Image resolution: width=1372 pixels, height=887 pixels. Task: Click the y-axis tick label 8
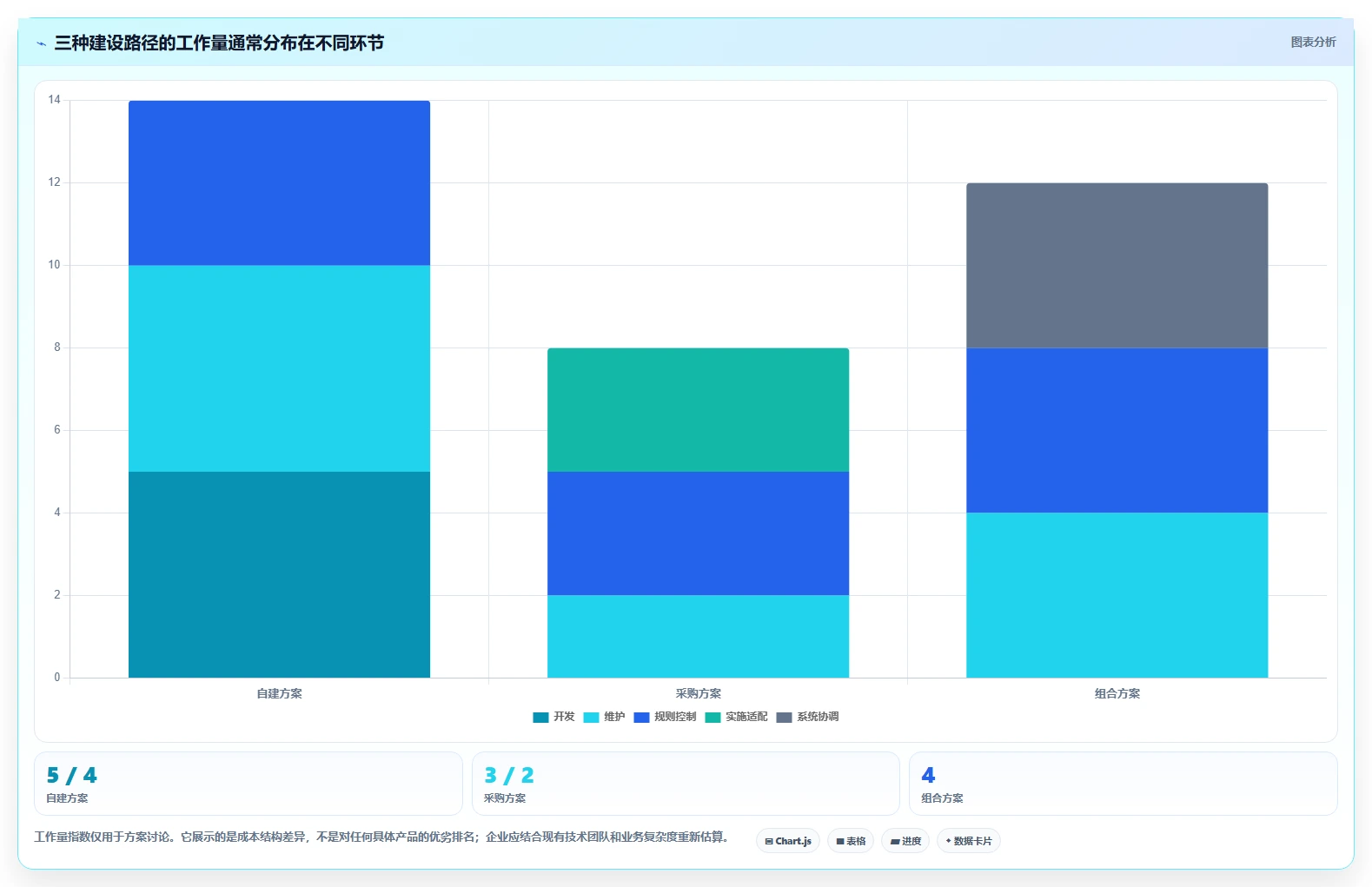57,348
